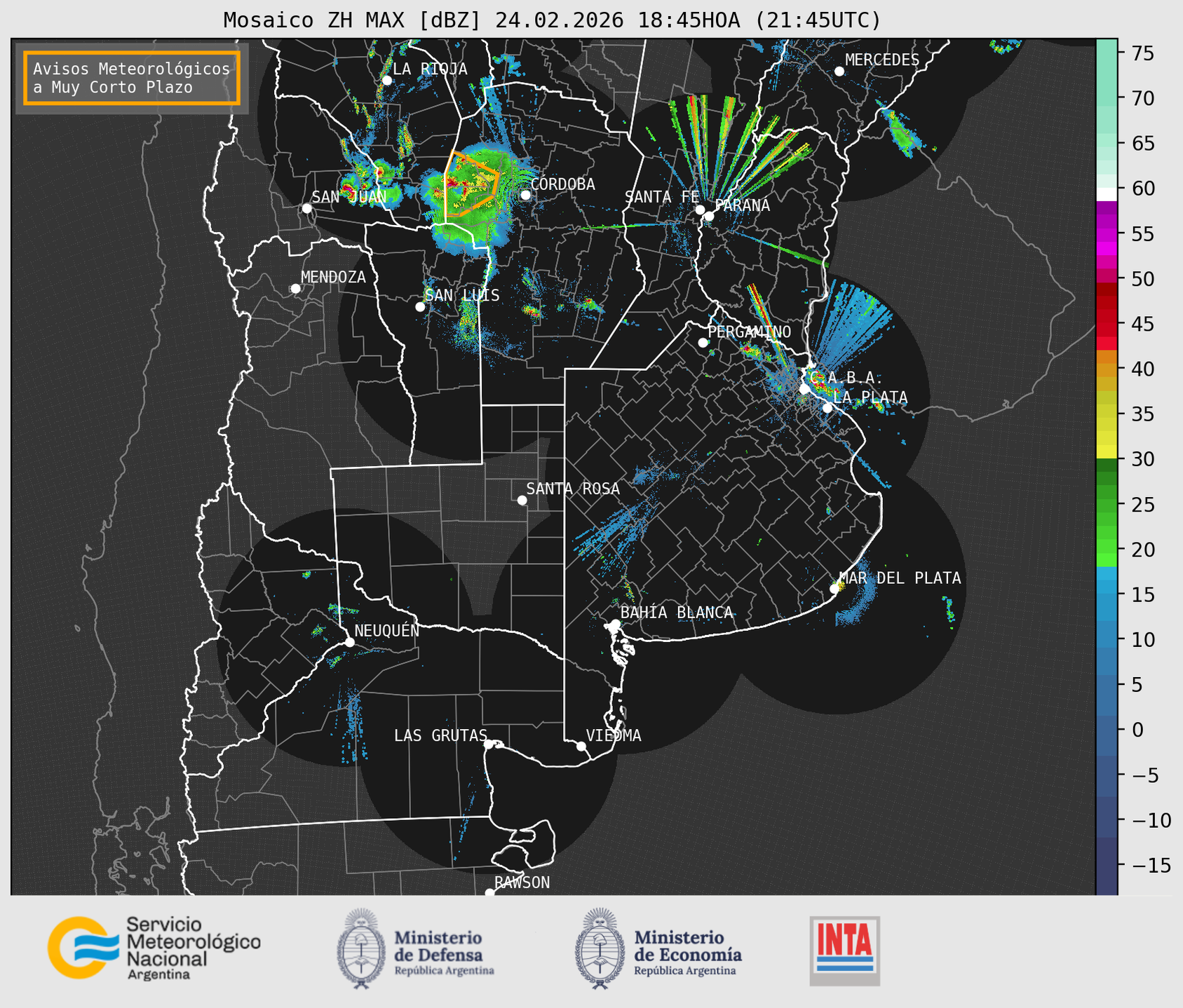Select the Viedma city marker dot
This screenshot has width=1183, height=1008.
point(581,746)
